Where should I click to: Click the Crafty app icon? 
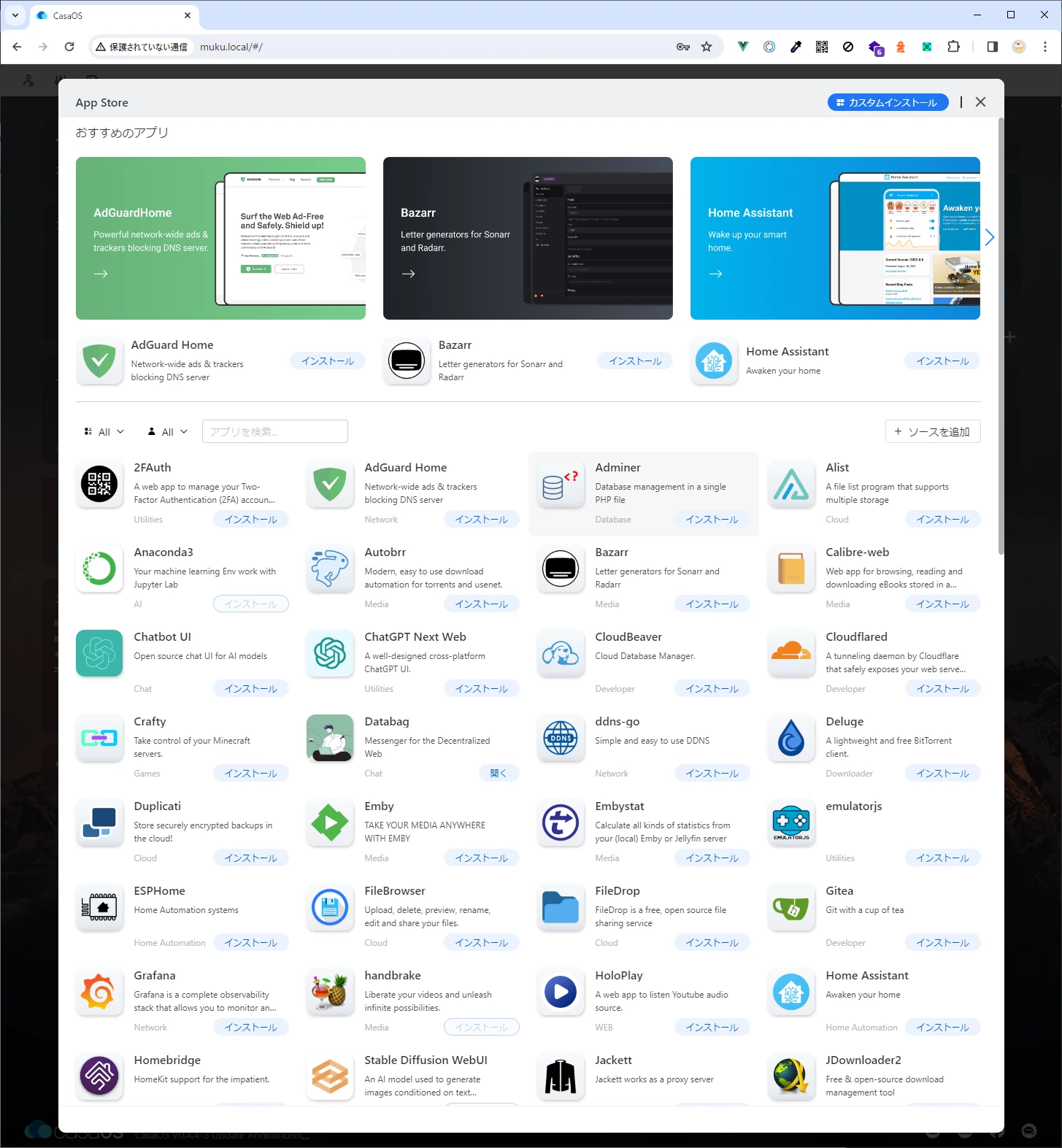99,738
